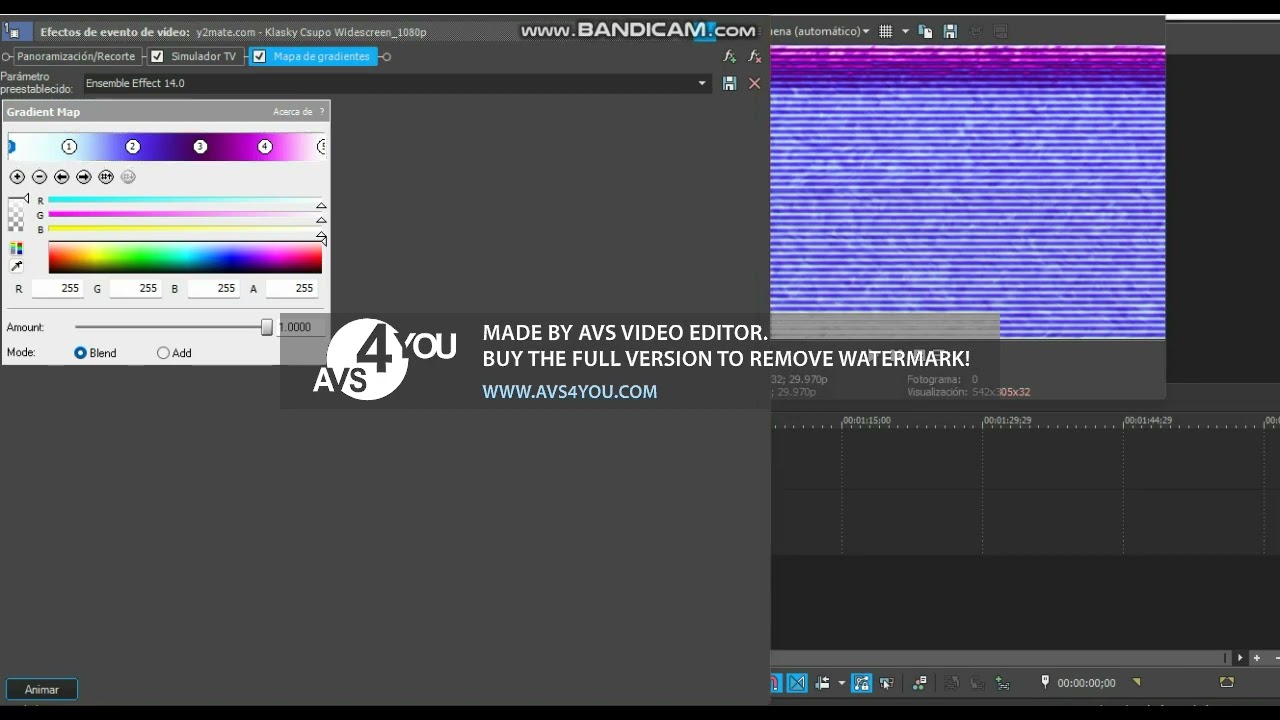The height and width of the screenshot is (720, 1280).
Task: Open the preset dropdown arrow
Action: click(x=702, y=84)
